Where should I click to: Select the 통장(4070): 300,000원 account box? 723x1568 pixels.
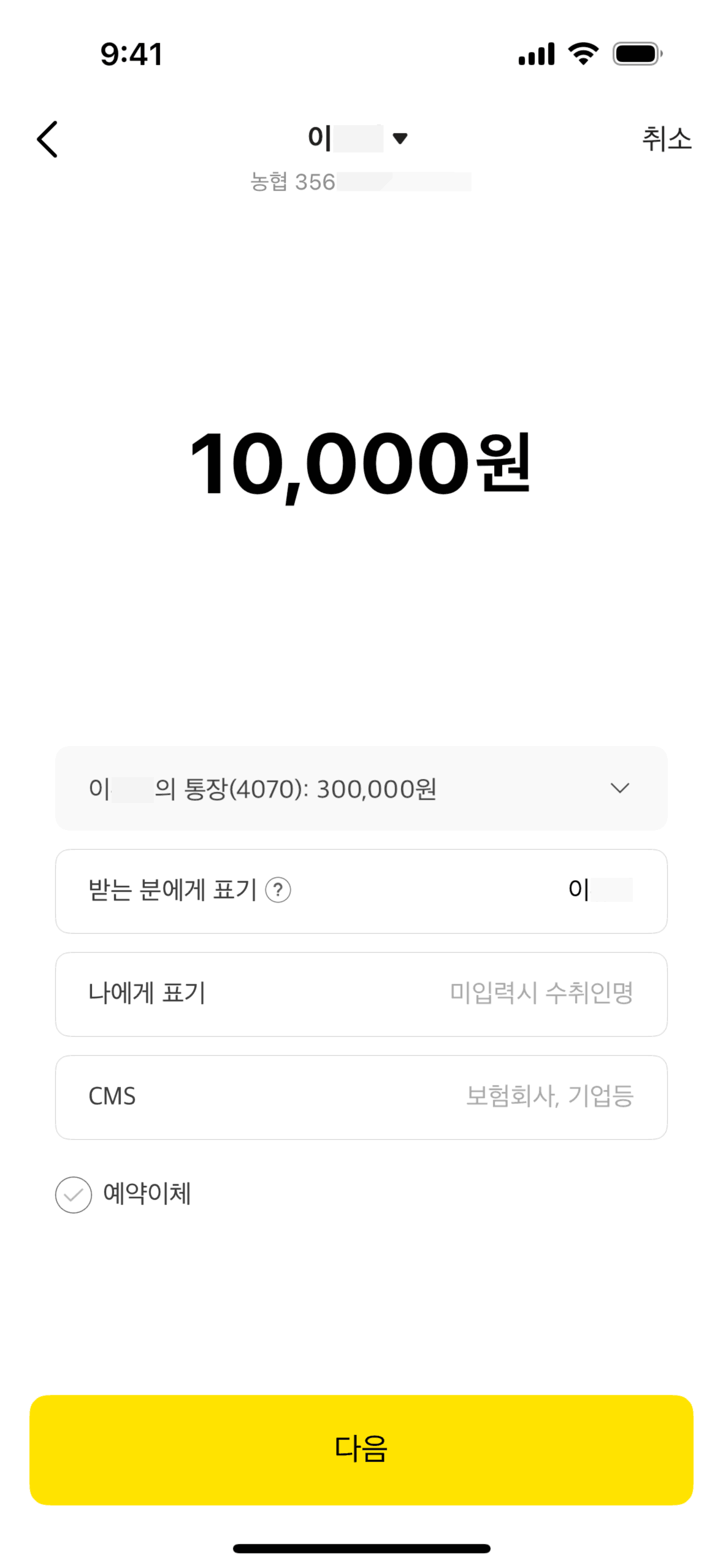[307, 788]
